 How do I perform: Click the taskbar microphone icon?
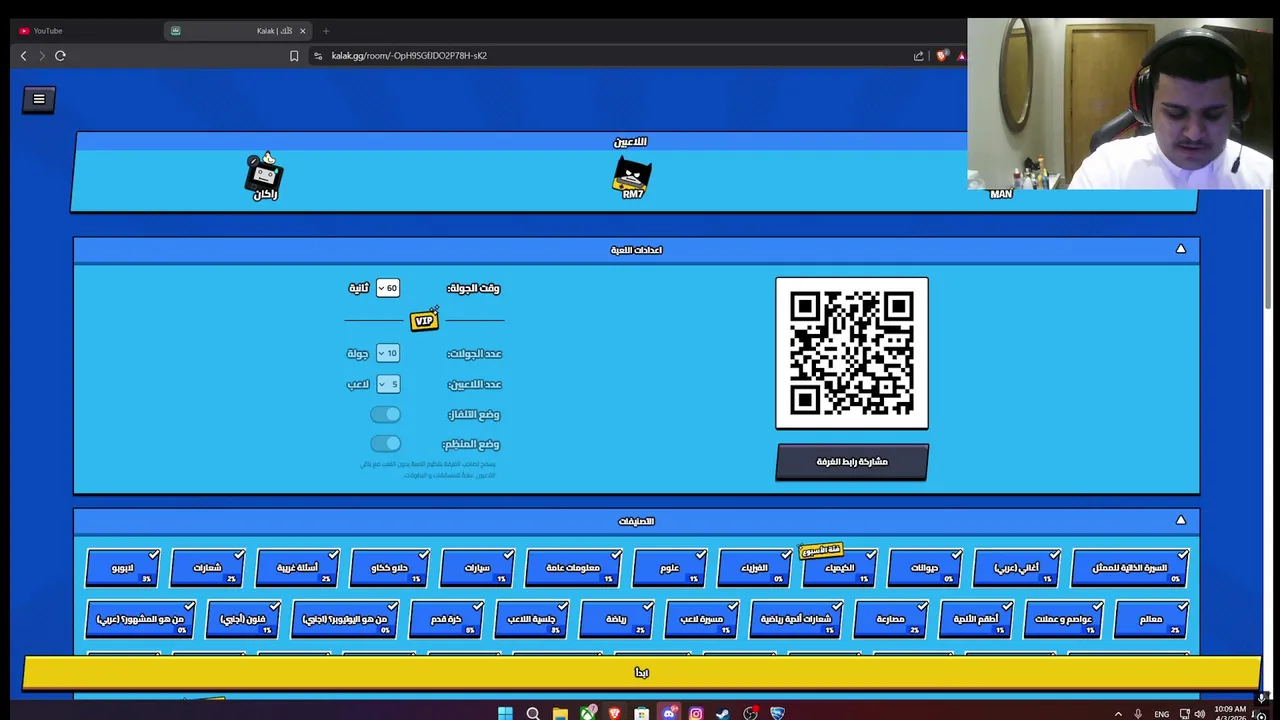tap(1138, 714)
